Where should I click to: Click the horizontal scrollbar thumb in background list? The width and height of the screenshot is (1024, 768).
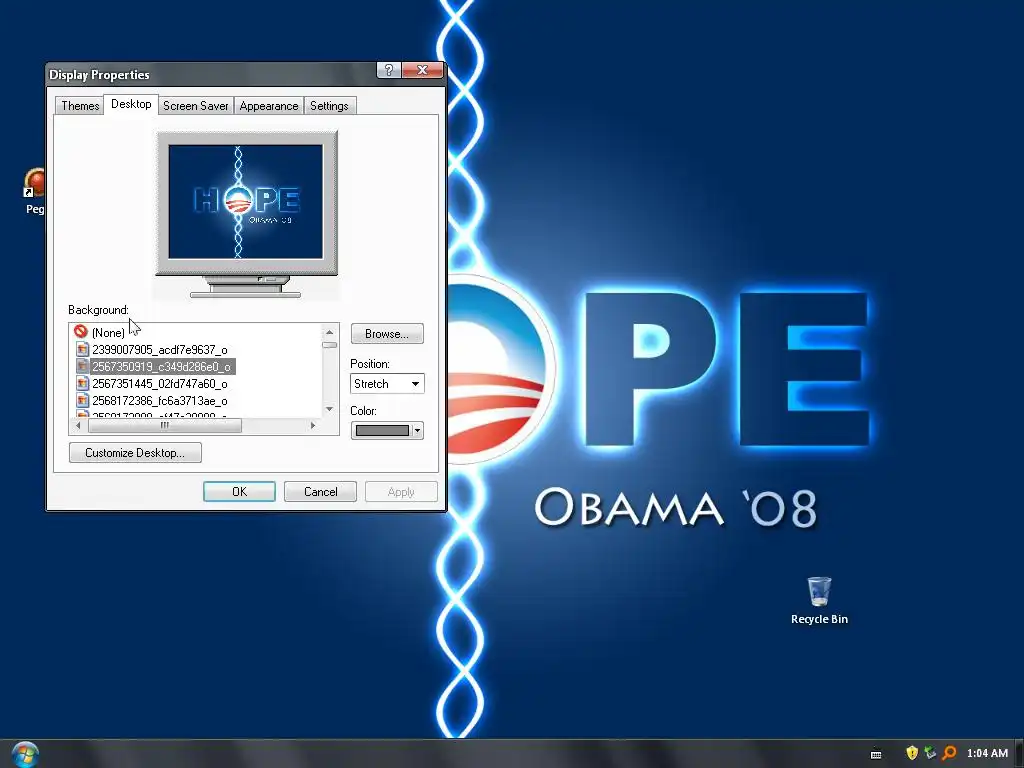pyautogui.click(x=165, y=425)
